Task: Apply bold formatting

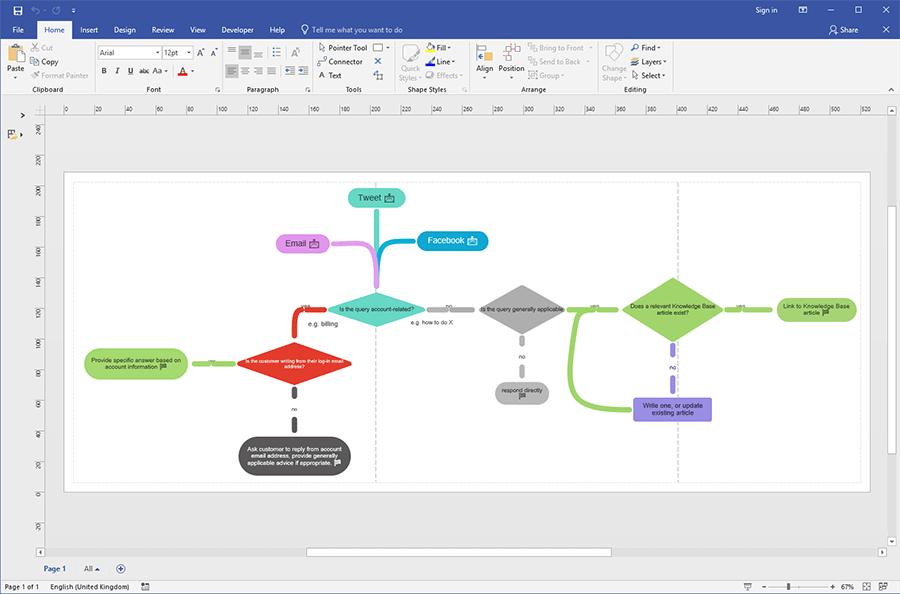Action: (104, 71)
